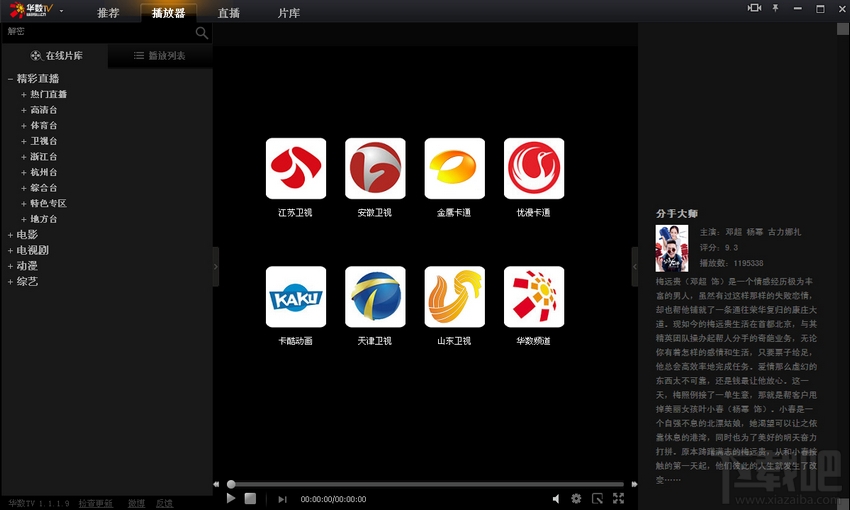
Task: Switch to the 片库 tab
Action: (x=288, y=13)
